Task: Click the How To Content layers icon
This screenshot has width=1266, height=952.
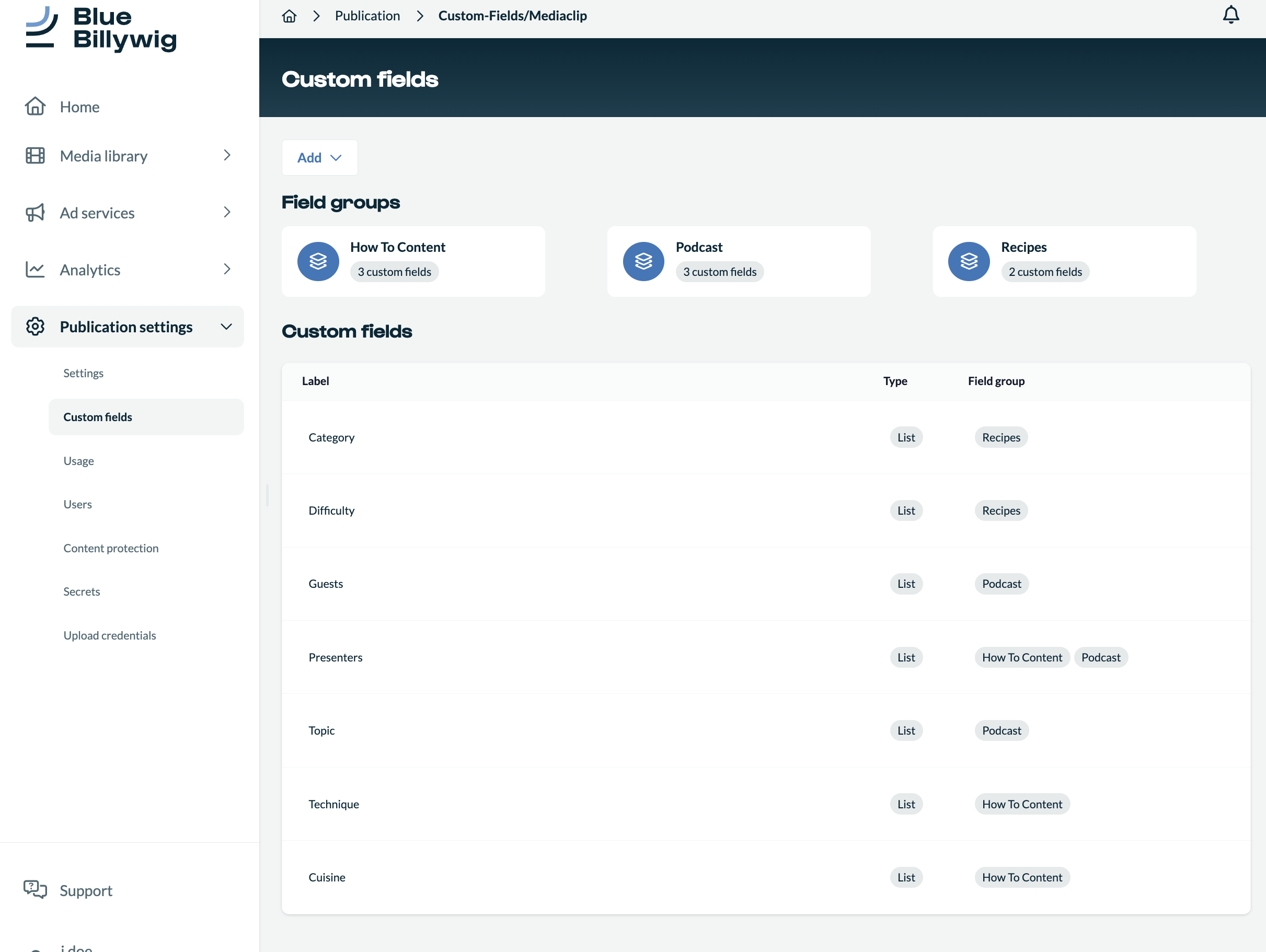Action: point(318,261)
